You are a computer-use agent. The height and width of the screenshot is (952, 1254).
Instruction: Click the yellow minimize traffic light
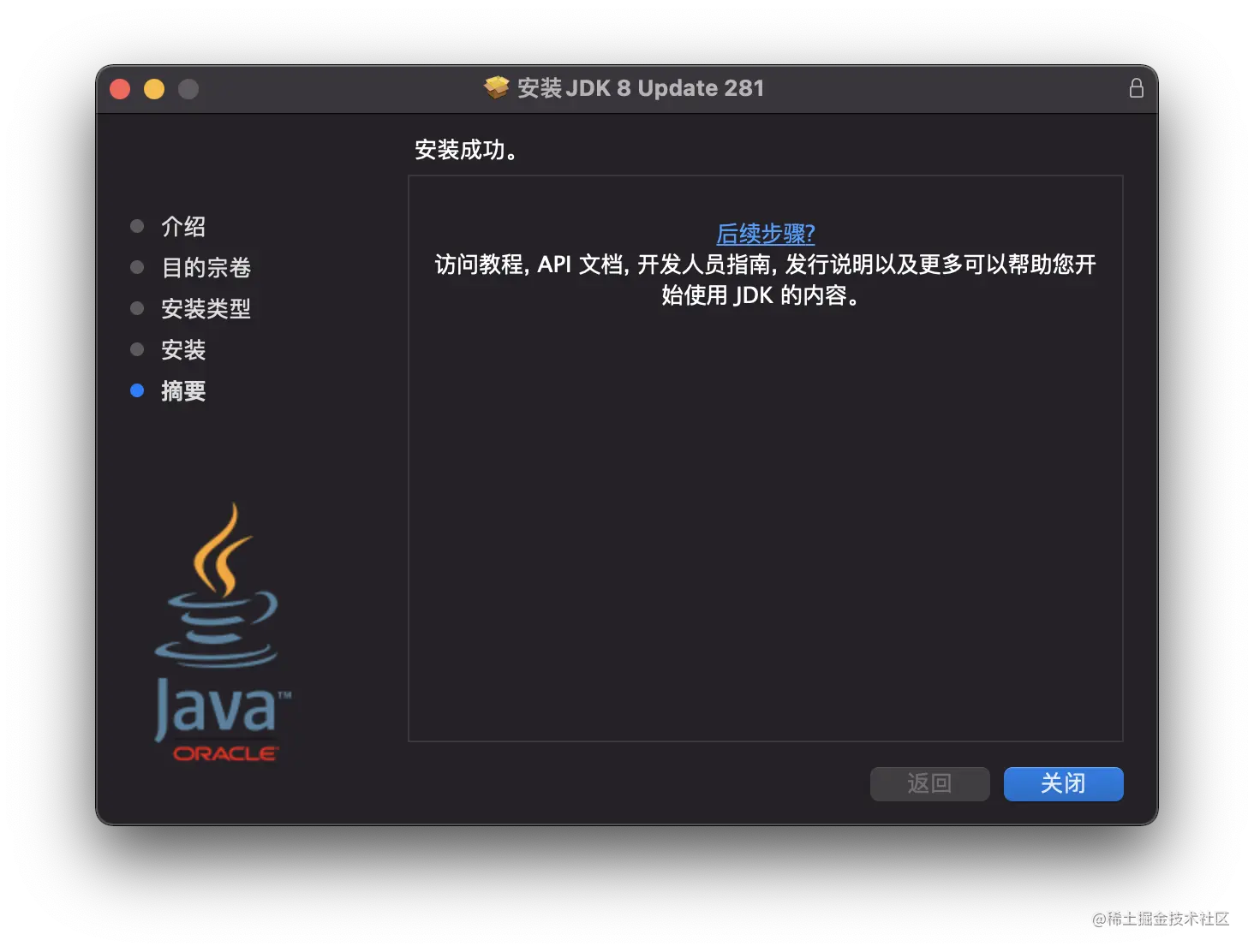pyautogui.click(x=154, y=88)
